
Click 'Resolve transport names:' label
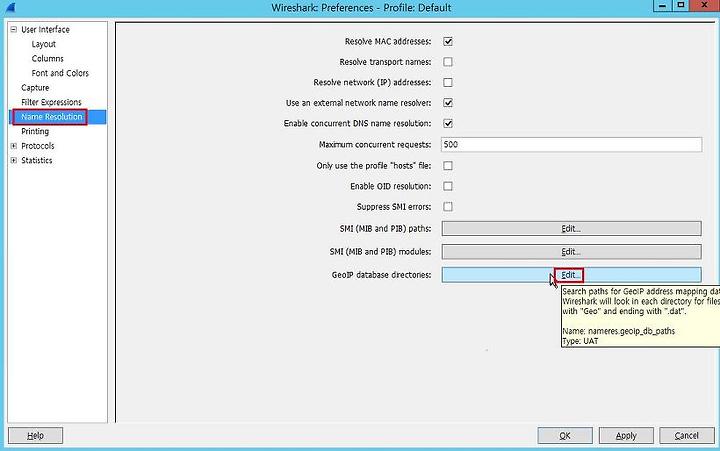click(385, 62)
